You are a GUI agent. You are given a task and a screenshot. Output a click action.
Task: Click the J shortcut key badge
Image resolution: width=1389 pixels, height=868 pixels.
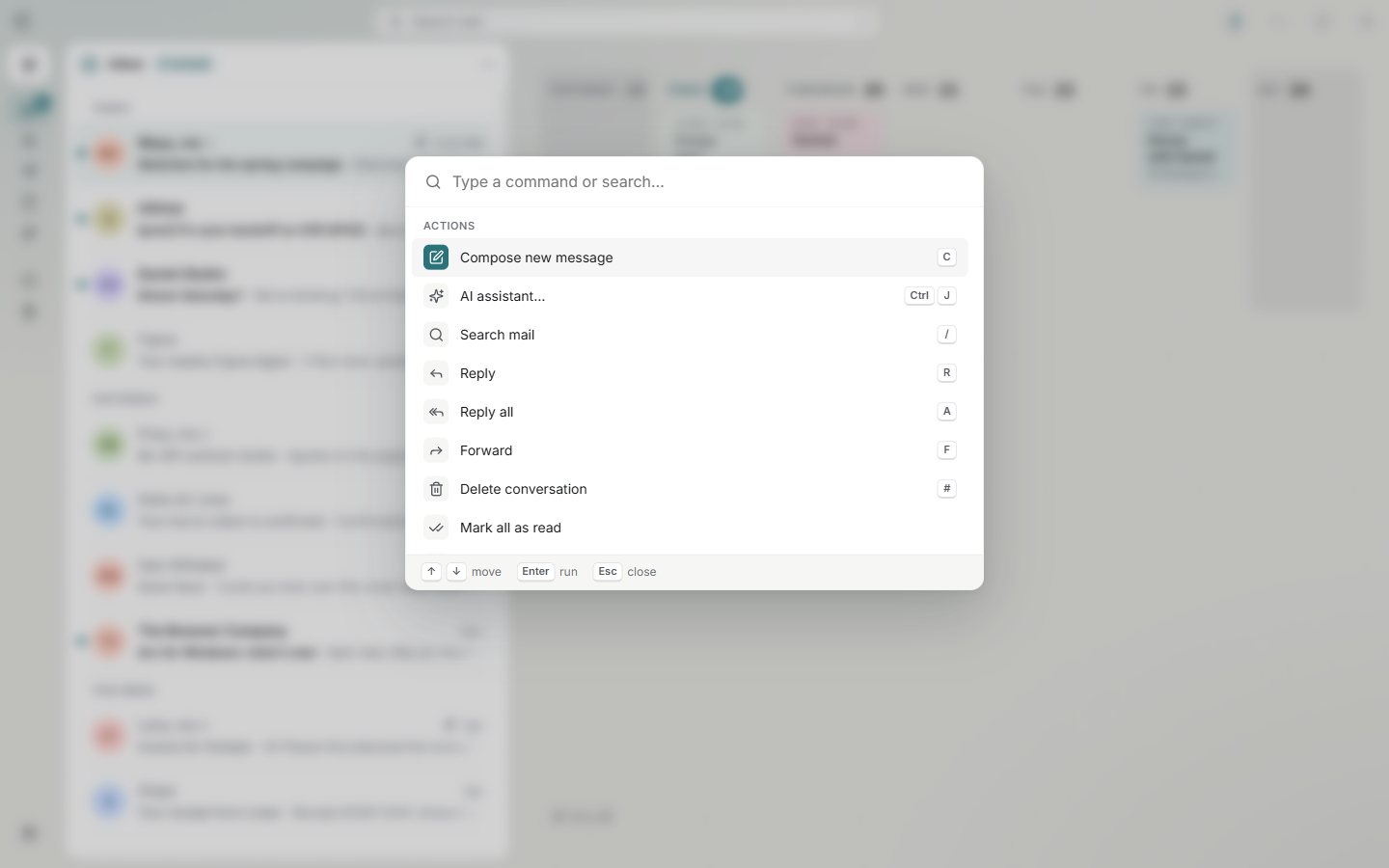[946, 296]
